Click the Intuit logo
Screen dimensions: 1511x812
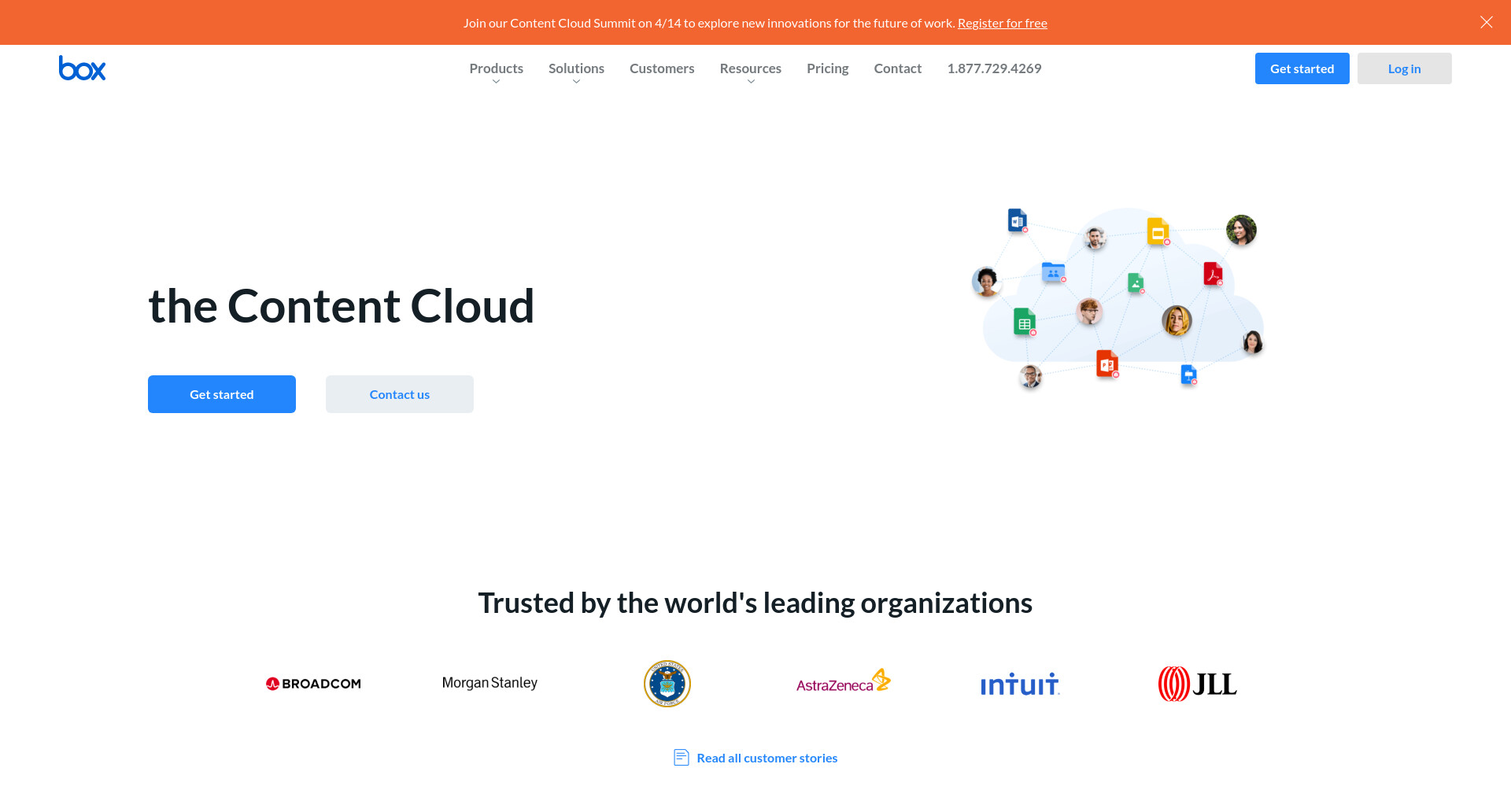pyautogui.click(x=1020, y=685)
